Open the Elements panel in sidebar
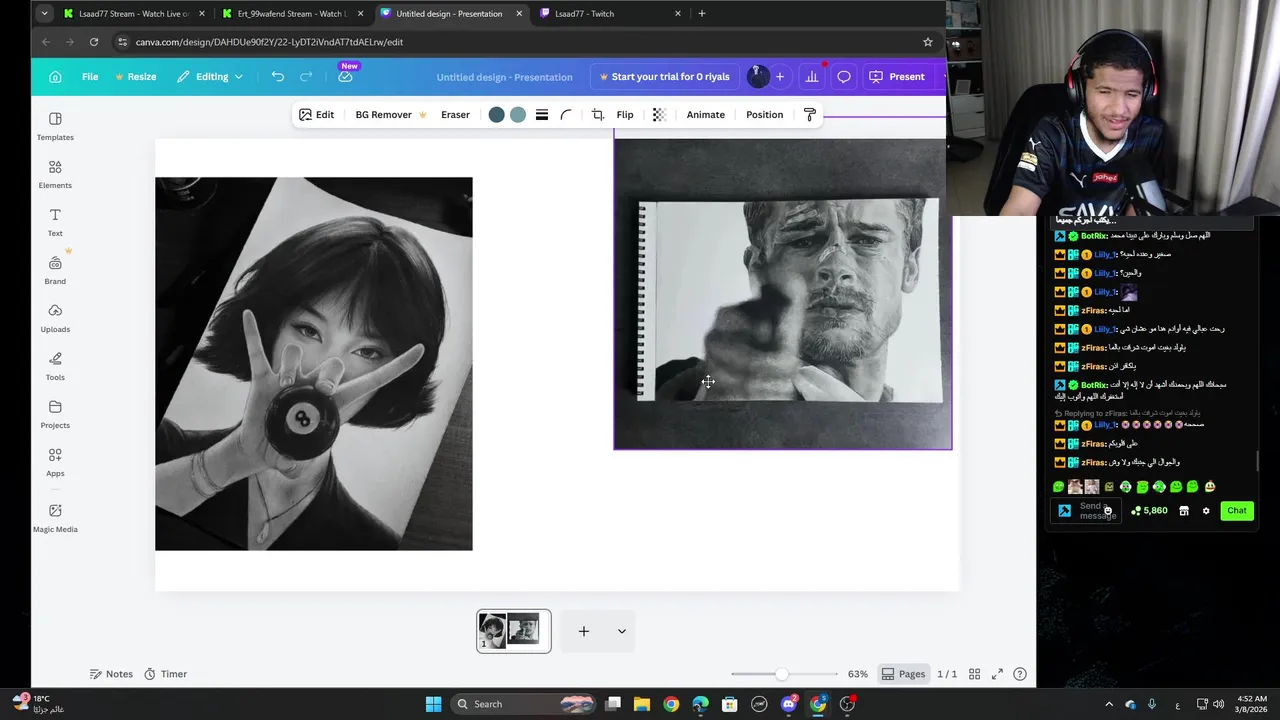 coord(55,174)
